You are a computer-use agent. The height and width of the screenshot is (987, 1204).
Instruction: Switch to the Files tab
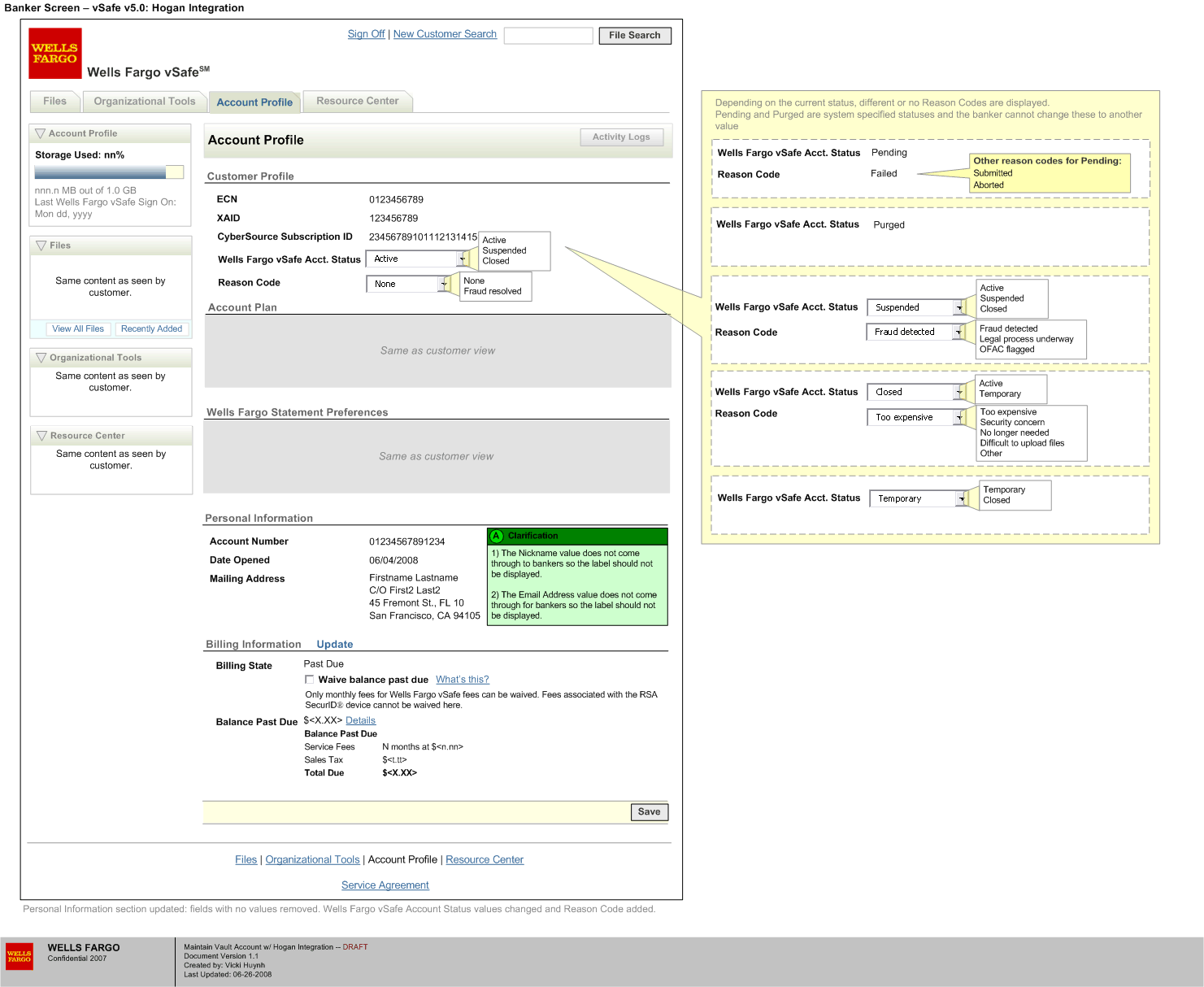[x=54, y=102]
